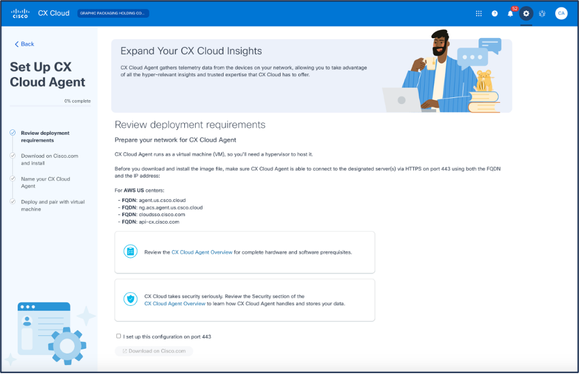Click the Cisco logo
The height and width of the screenshot is (374, 579).
click(20, 13)
